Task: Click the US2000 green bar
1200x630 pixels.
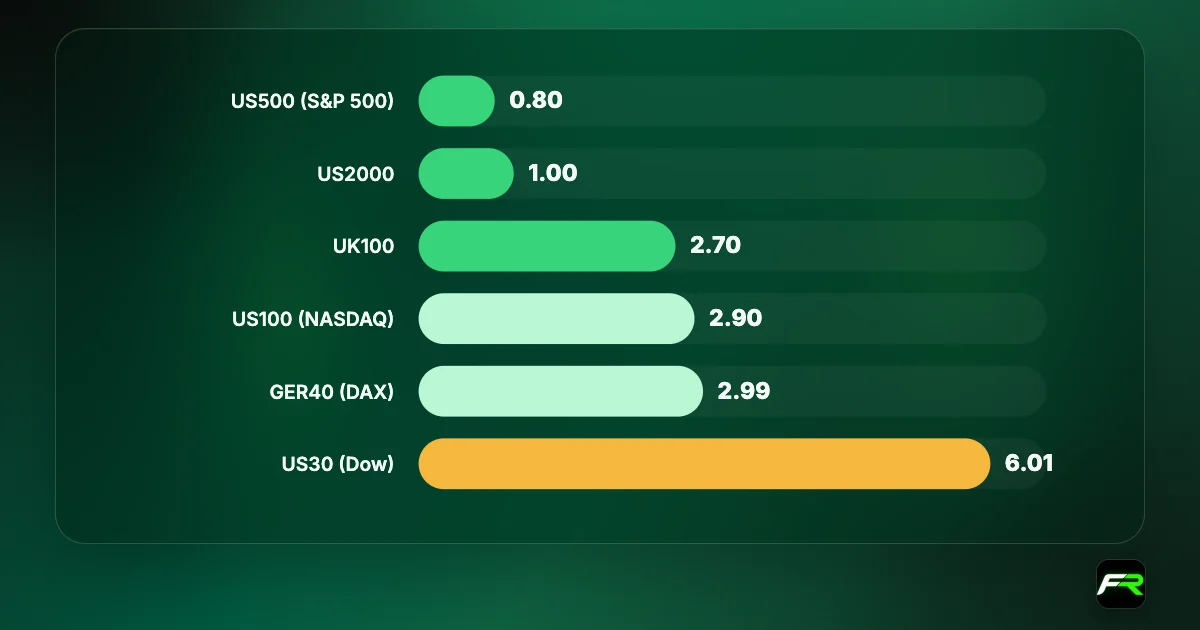Action: (x=466, y=173)
